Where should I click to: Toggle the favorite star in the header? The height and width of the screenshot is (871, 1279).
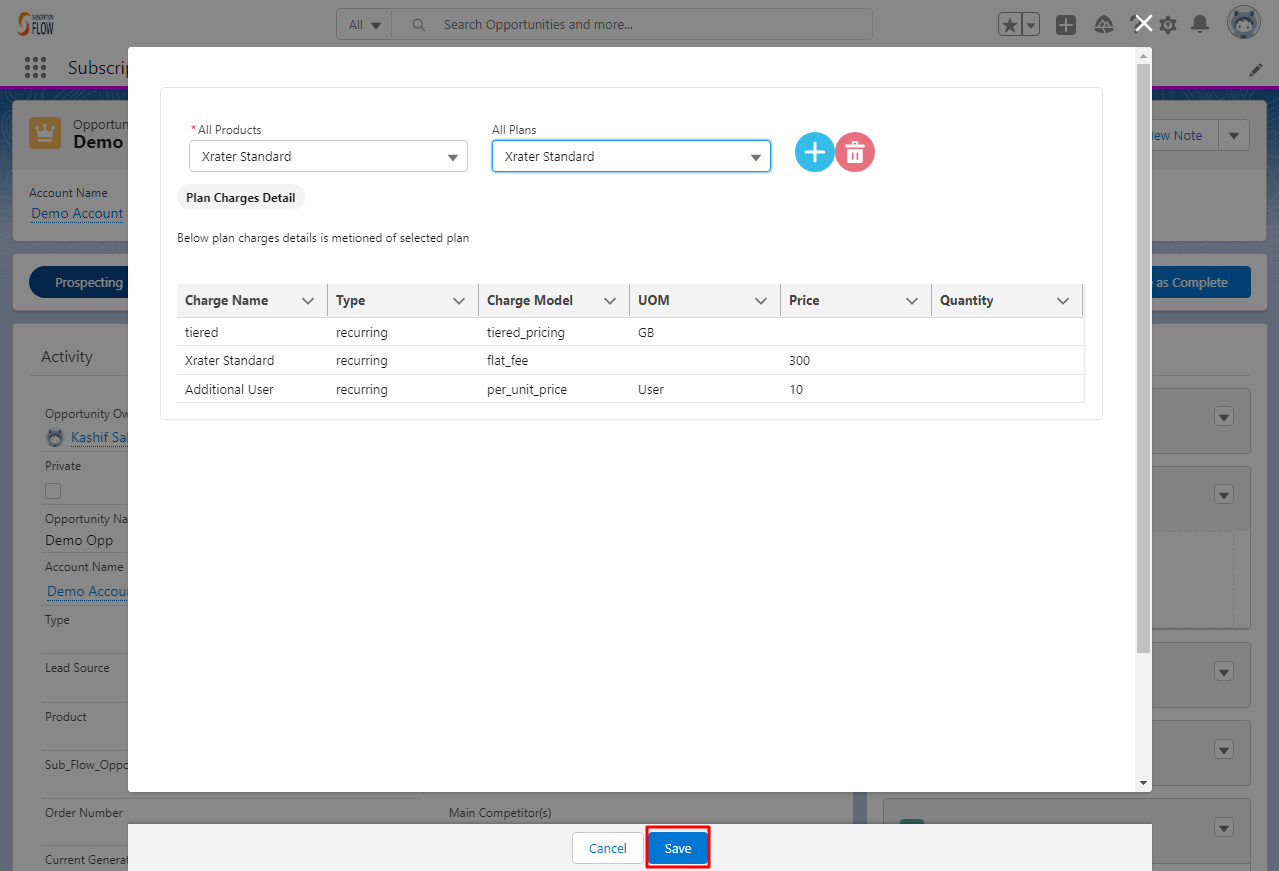tap(1008, 24)
